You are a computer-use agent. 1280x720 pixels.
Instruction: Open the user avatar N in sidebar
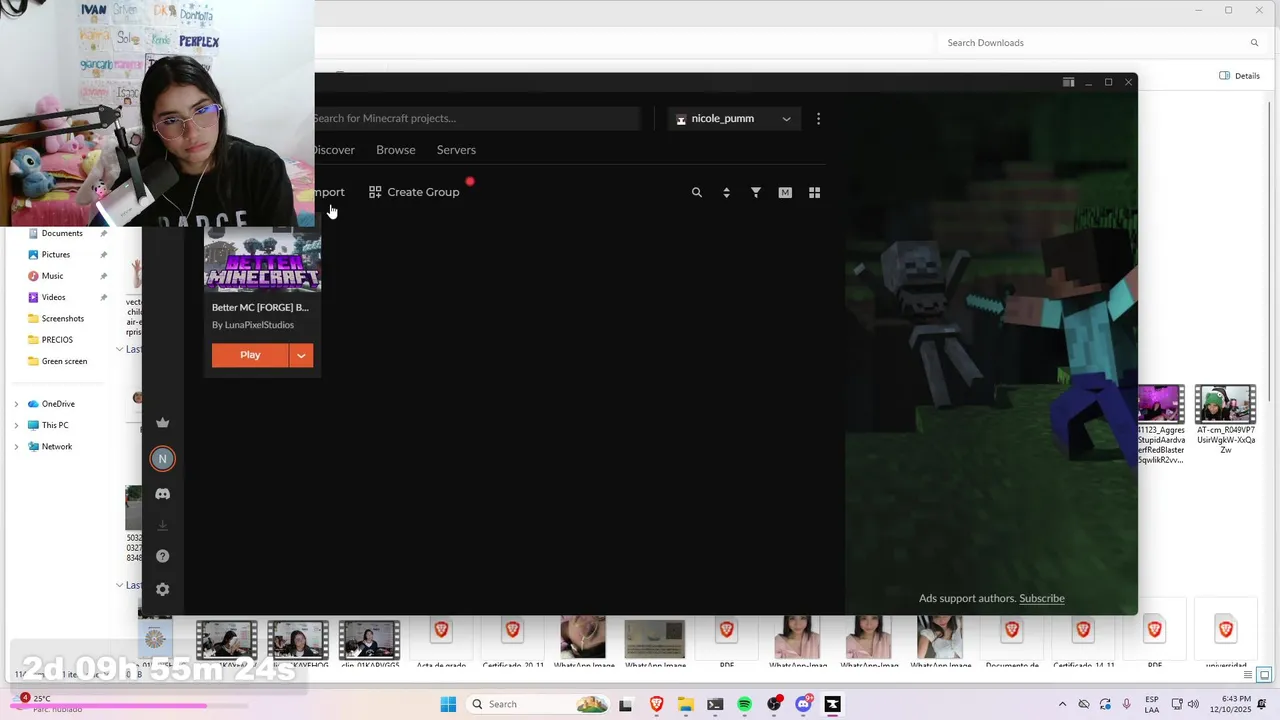tap(162, 459)
